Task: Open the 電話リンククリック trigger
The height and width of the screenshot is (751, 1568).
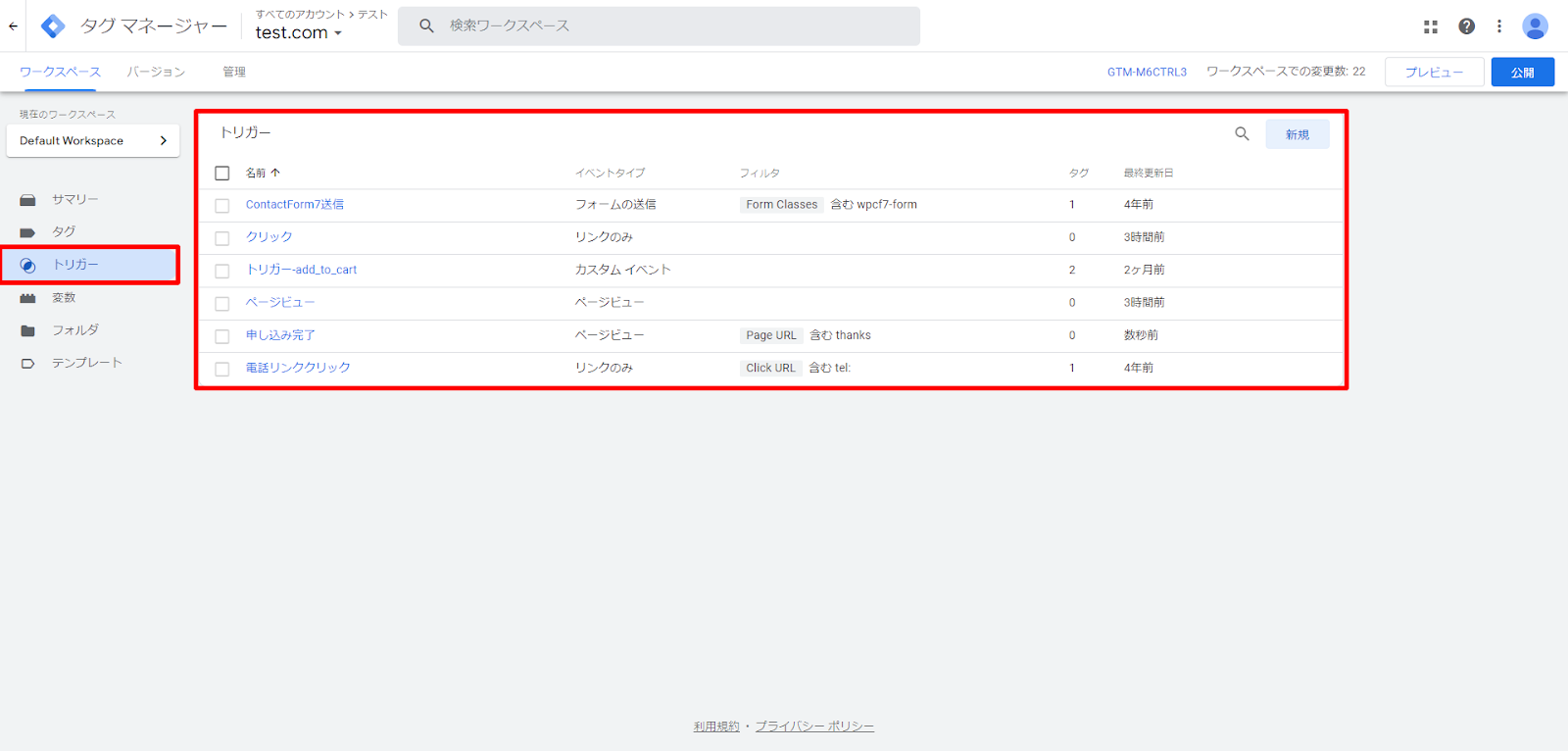Action: pyautogui.click(x=298, y=368)
